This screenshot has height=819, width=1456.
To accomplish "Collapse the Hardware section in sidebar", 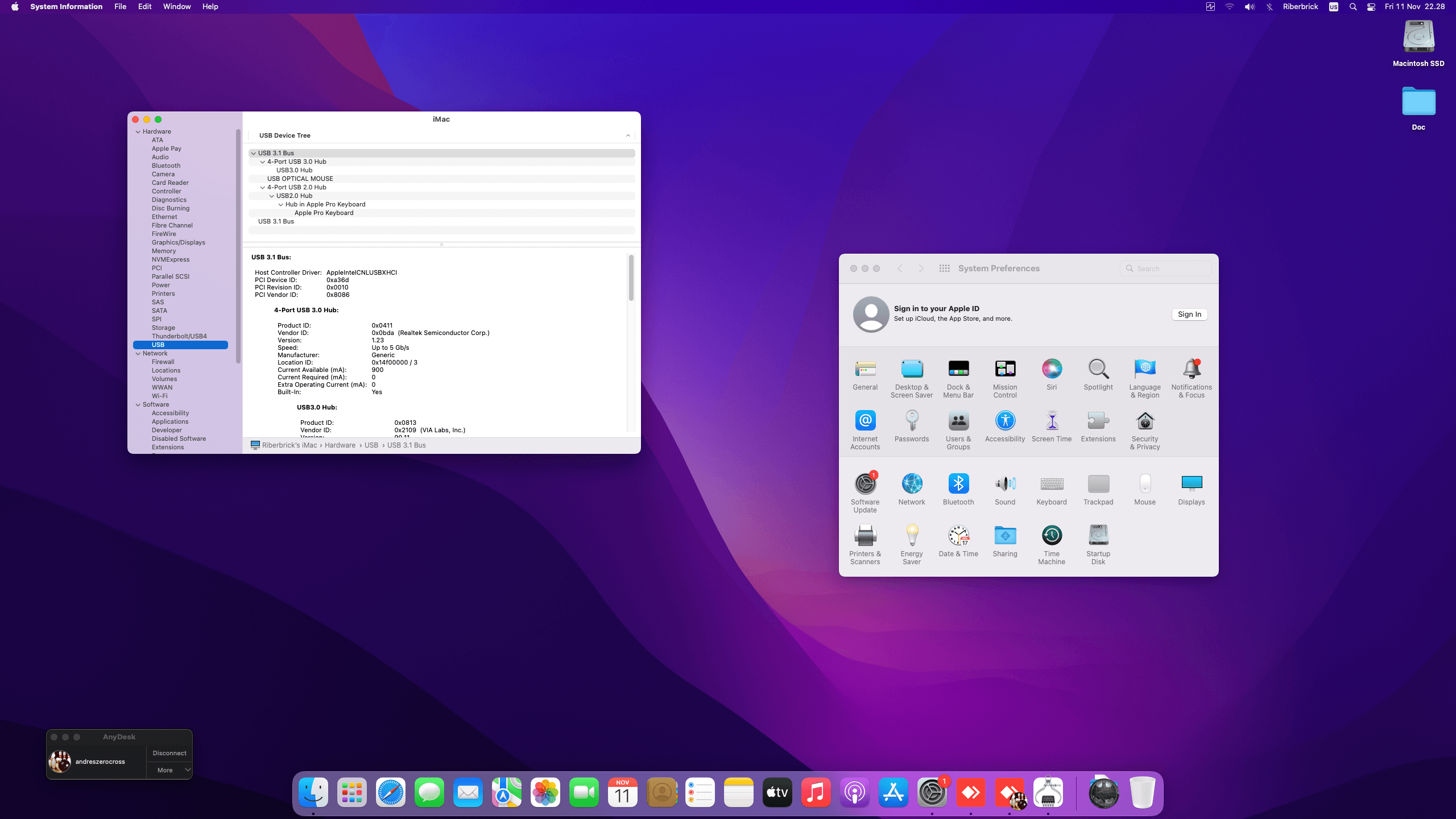I will 138,131.
